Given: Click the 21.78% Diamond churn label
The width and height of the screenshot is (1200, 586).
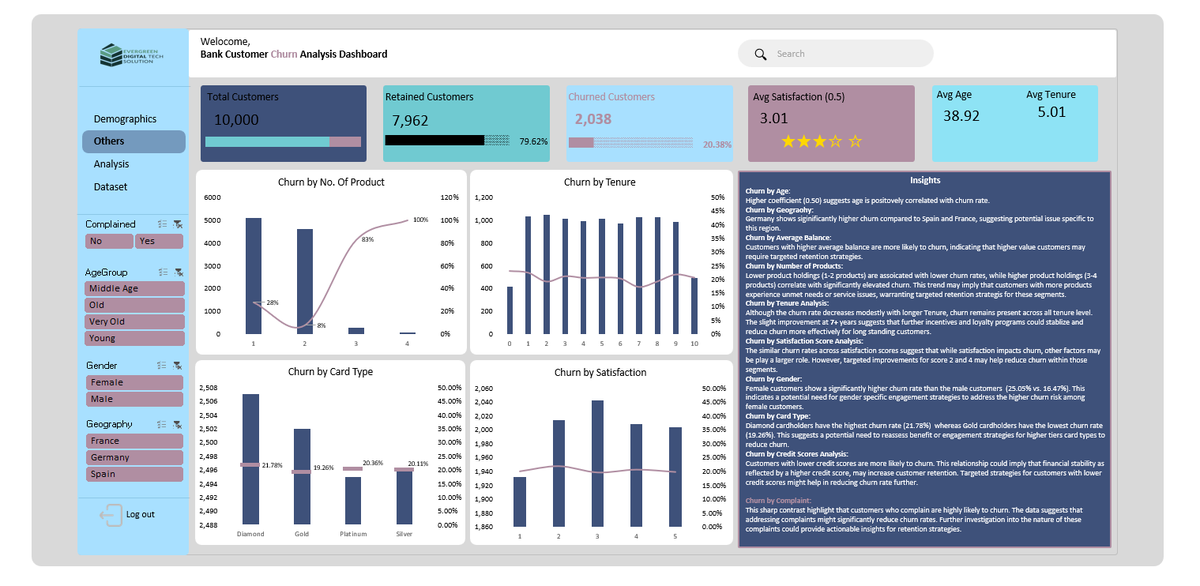Looking at the screenshot, I should [x=271, y=466].
